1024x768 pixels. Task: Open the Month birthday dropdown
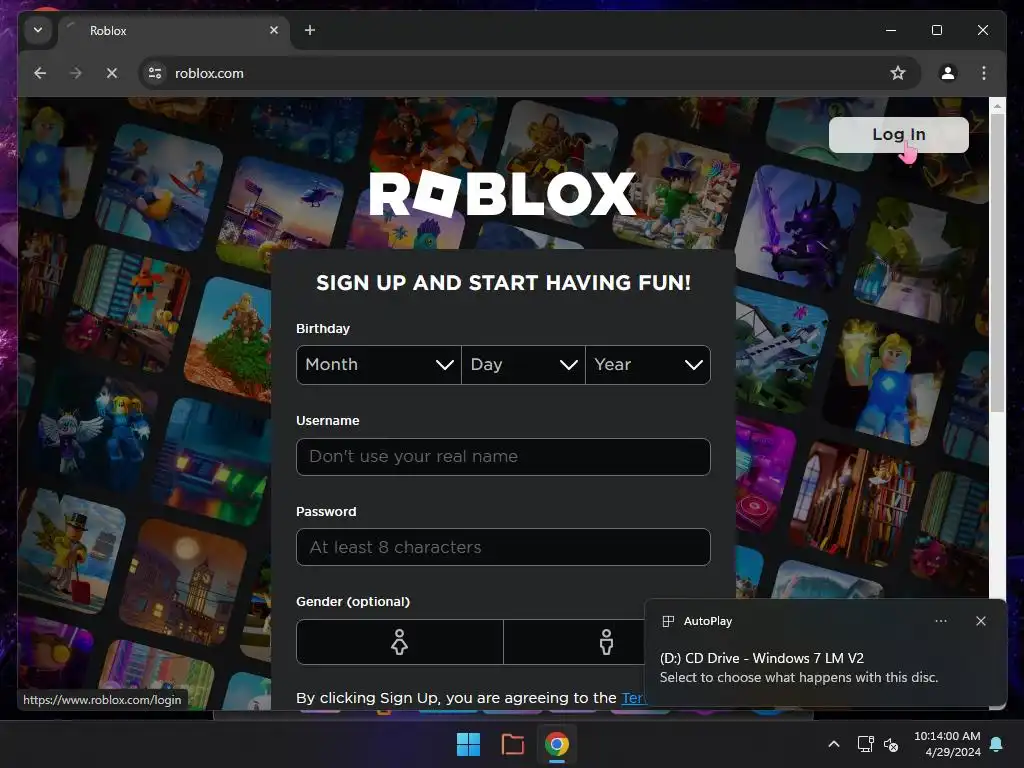379,364
